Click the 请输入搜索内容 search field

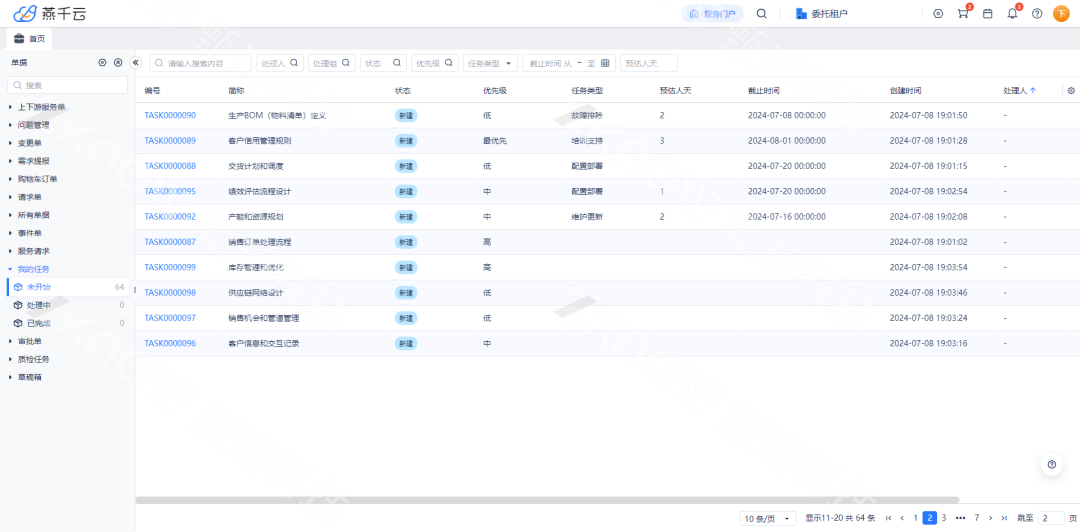[200, 63]
